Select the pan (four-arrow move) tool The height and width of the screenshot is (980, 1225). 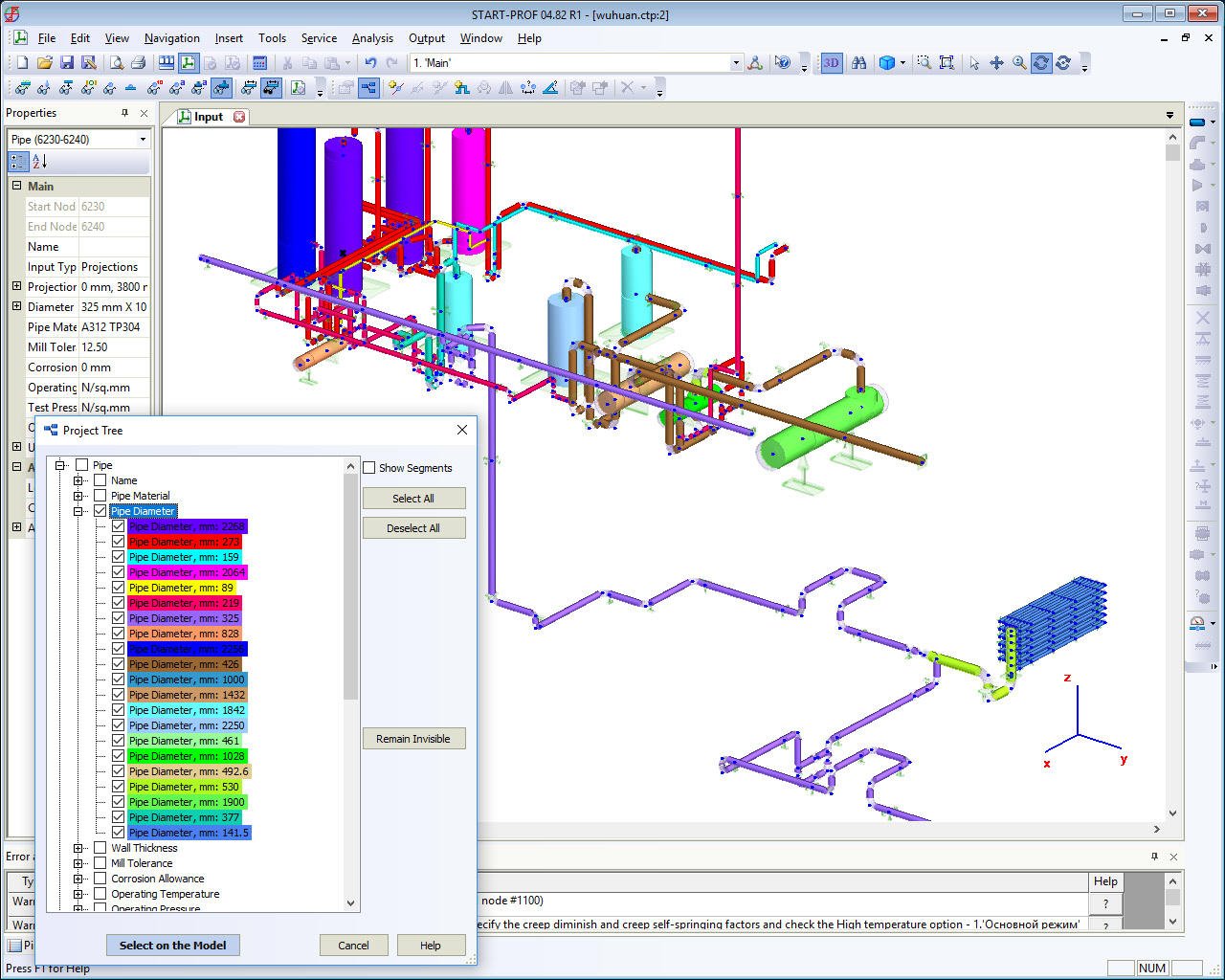pos(996,63)
